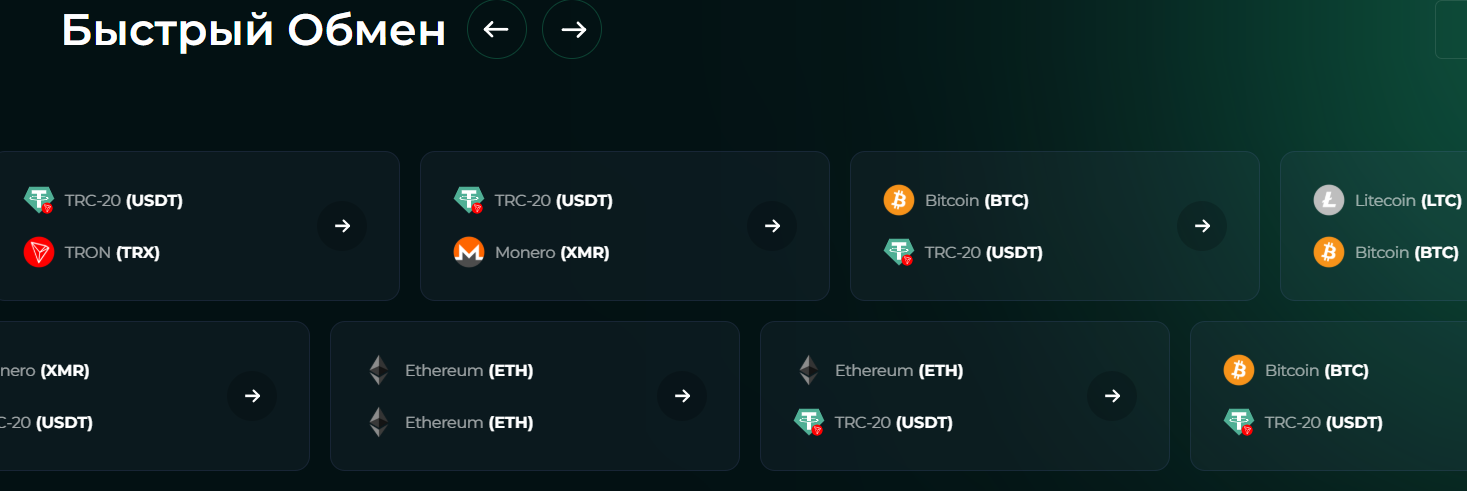The width and height of the screenshot is (1467, 491).
Task: Open the Bitcoin to TRC-20 USDT arrow
Action: pyautogui.click(x=1202, y=226)
